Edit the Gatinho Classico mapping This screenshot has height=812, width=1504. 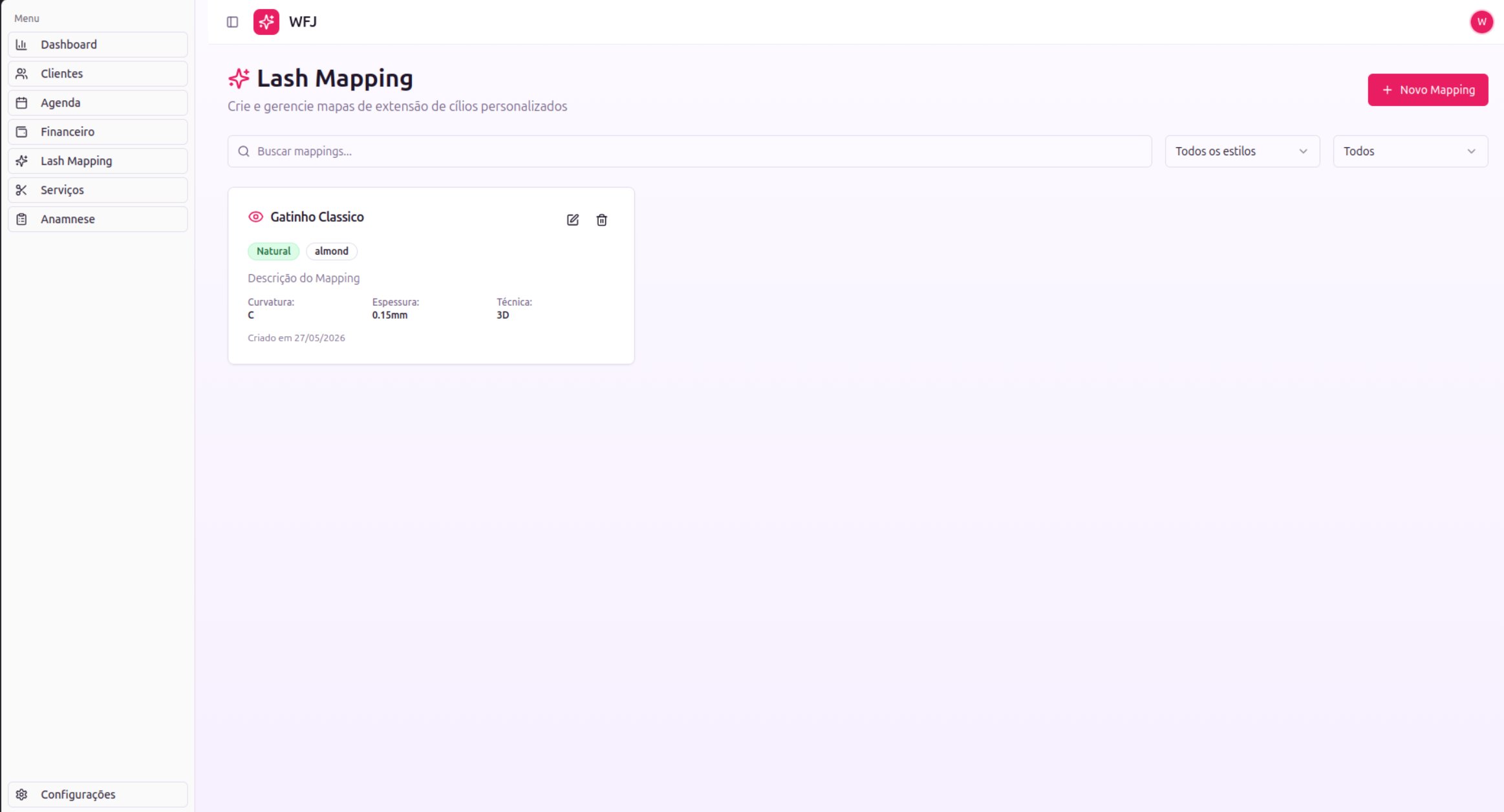pos(573,220)
